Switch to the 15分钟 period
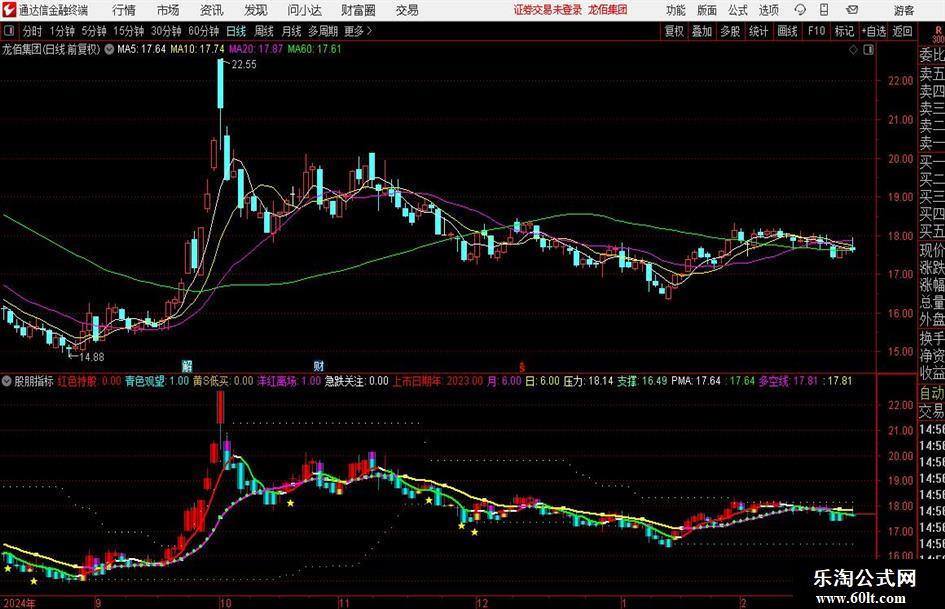 coord(128,31)
